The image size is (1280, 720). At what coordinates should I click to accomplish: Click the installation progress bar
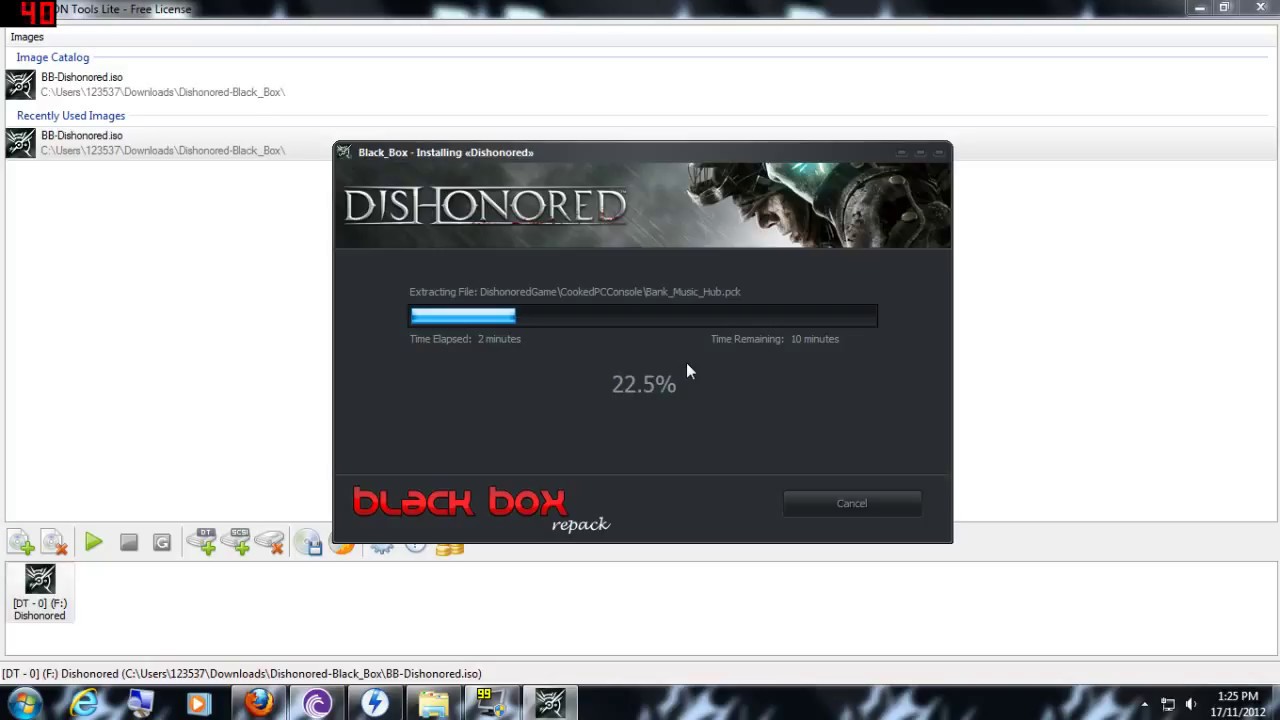click(643, 316)
